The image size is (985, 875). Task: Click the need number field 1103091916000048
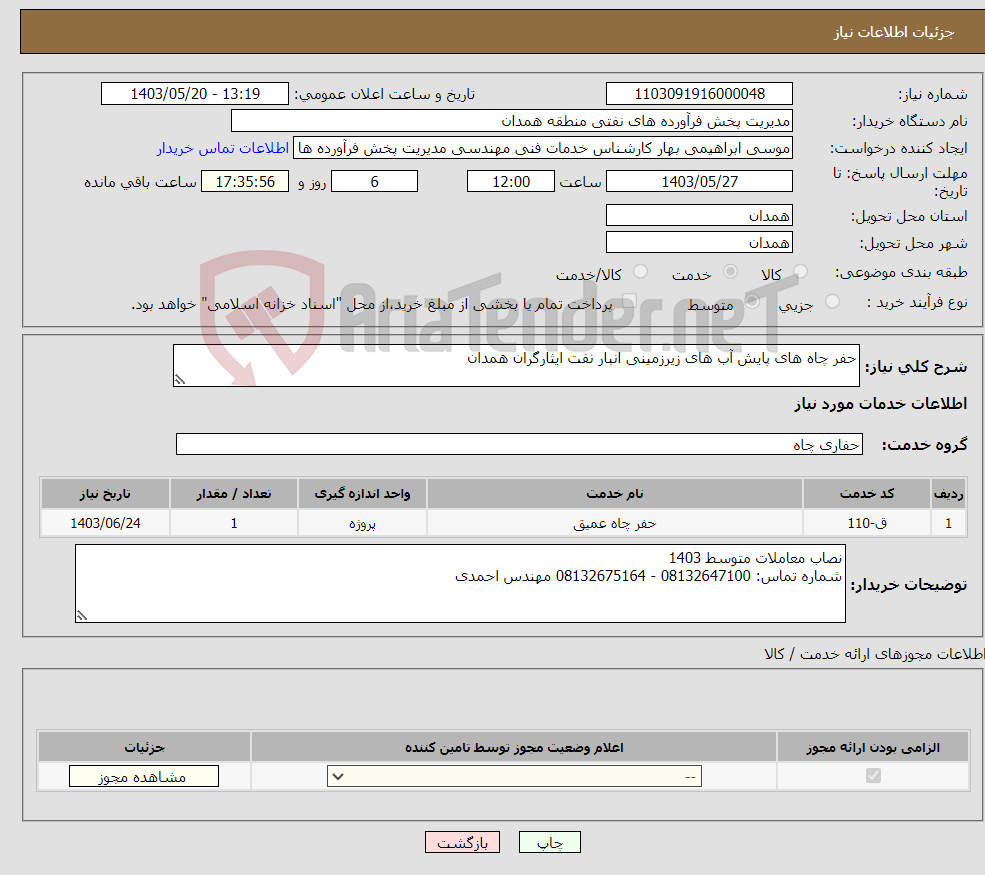click(x=699, y=94)
